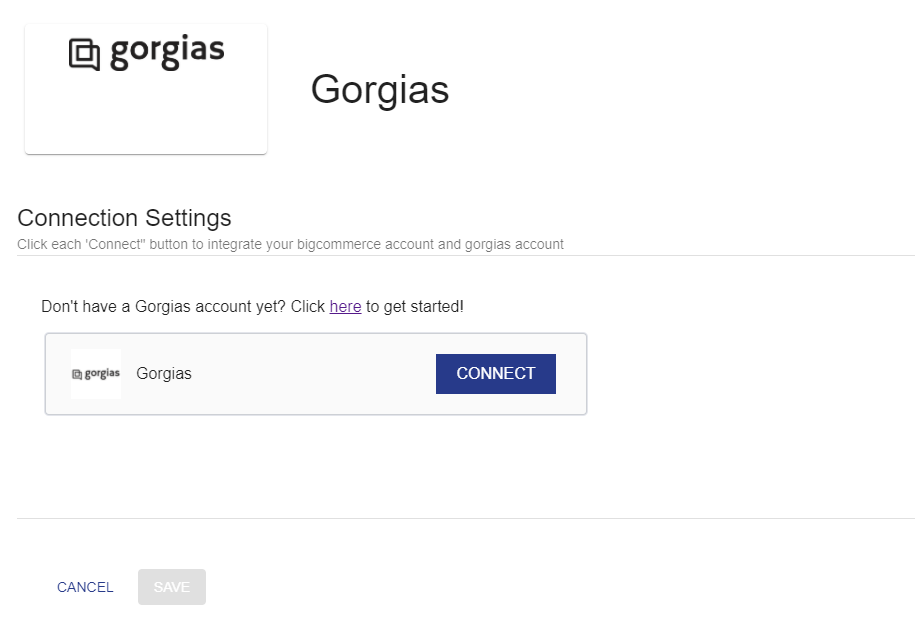Click the greyed-out SAVE button
This screenshot has width=915, height=642.
point(172,587)
